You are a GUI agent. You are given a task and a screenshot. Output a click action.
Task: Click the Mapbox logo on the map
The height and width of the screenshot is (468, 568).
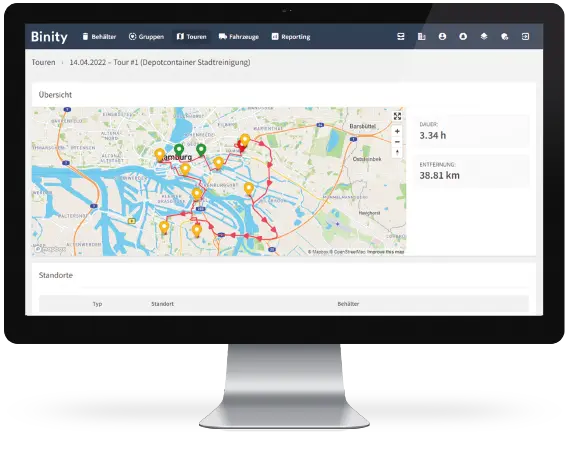pyautogui.click(x=50, y=249)
